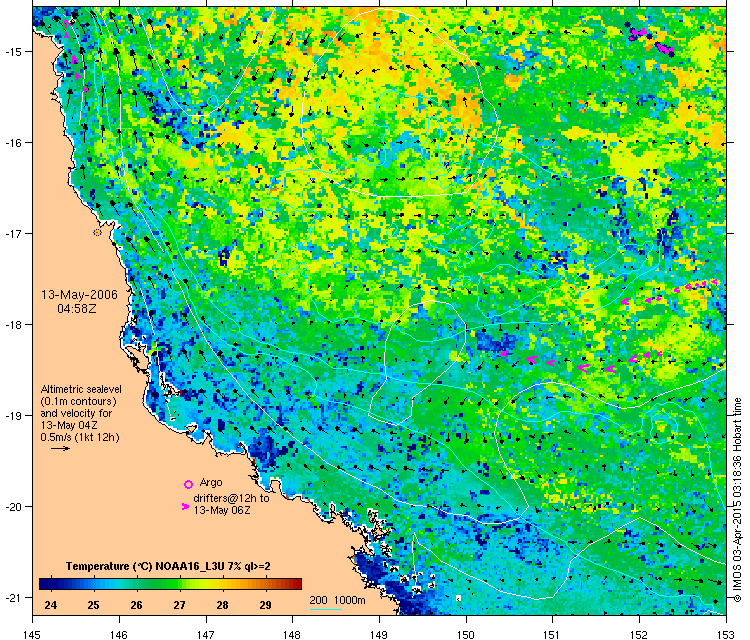The image size is (750, 640).
Task: Click the colorbar value '29'
Action: point(265,606)
